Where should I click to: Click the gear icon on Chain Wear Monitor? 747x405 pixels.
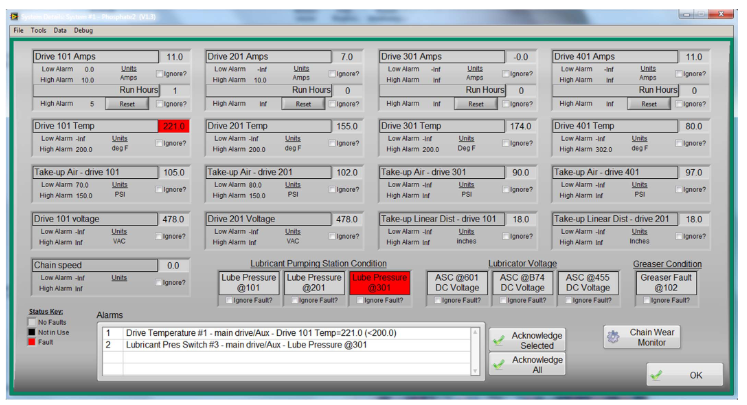pyautogui.click(x=613, y=337)
